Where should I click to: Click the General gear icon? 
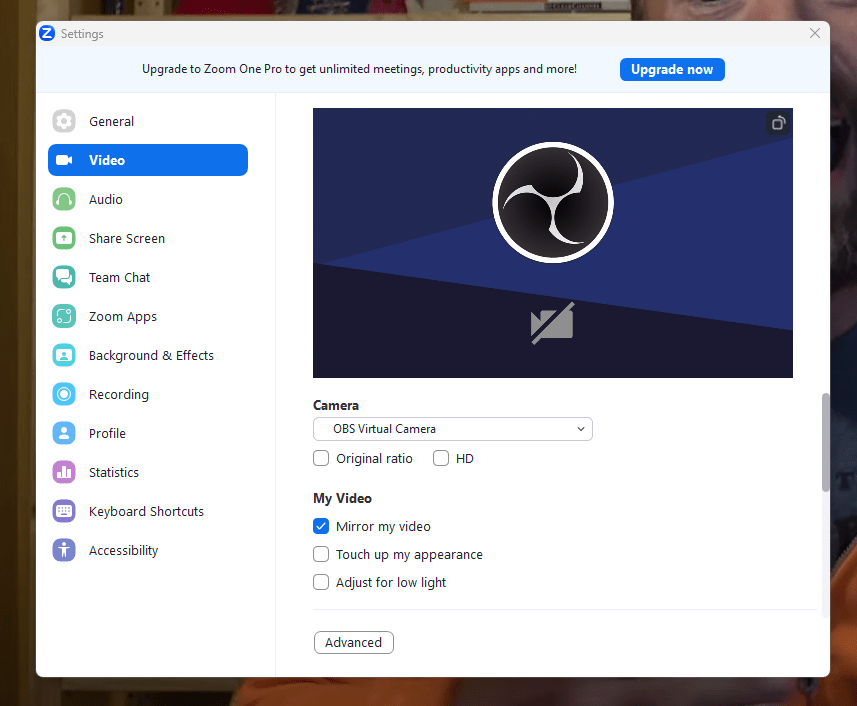(x=64, y=121)
